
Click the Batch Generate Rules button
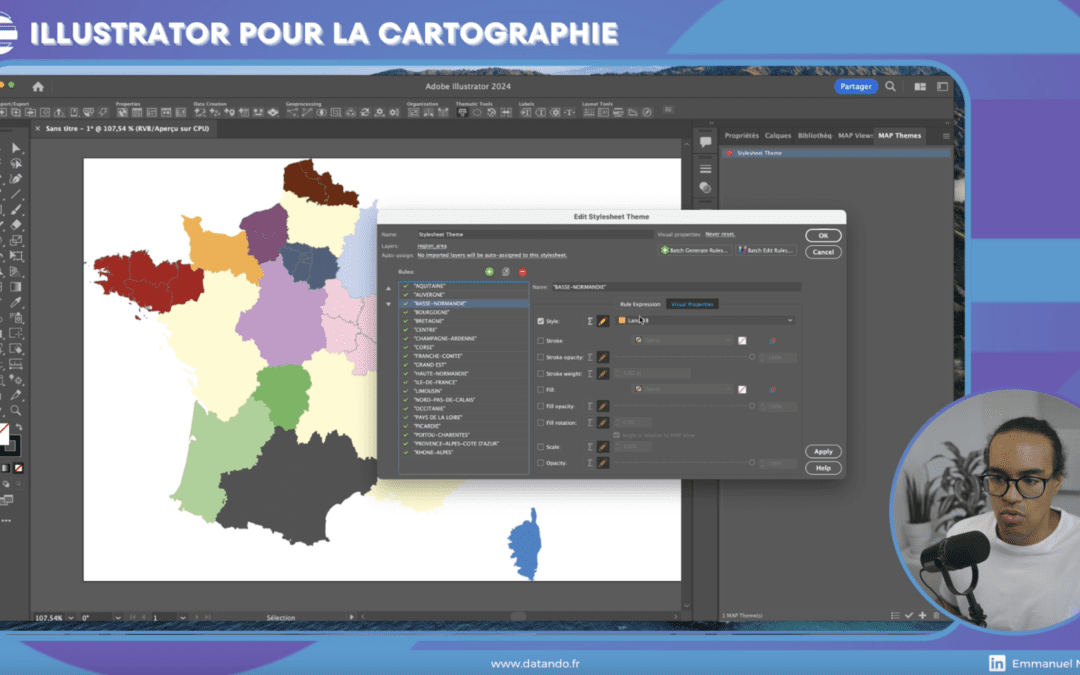point(695,250)
